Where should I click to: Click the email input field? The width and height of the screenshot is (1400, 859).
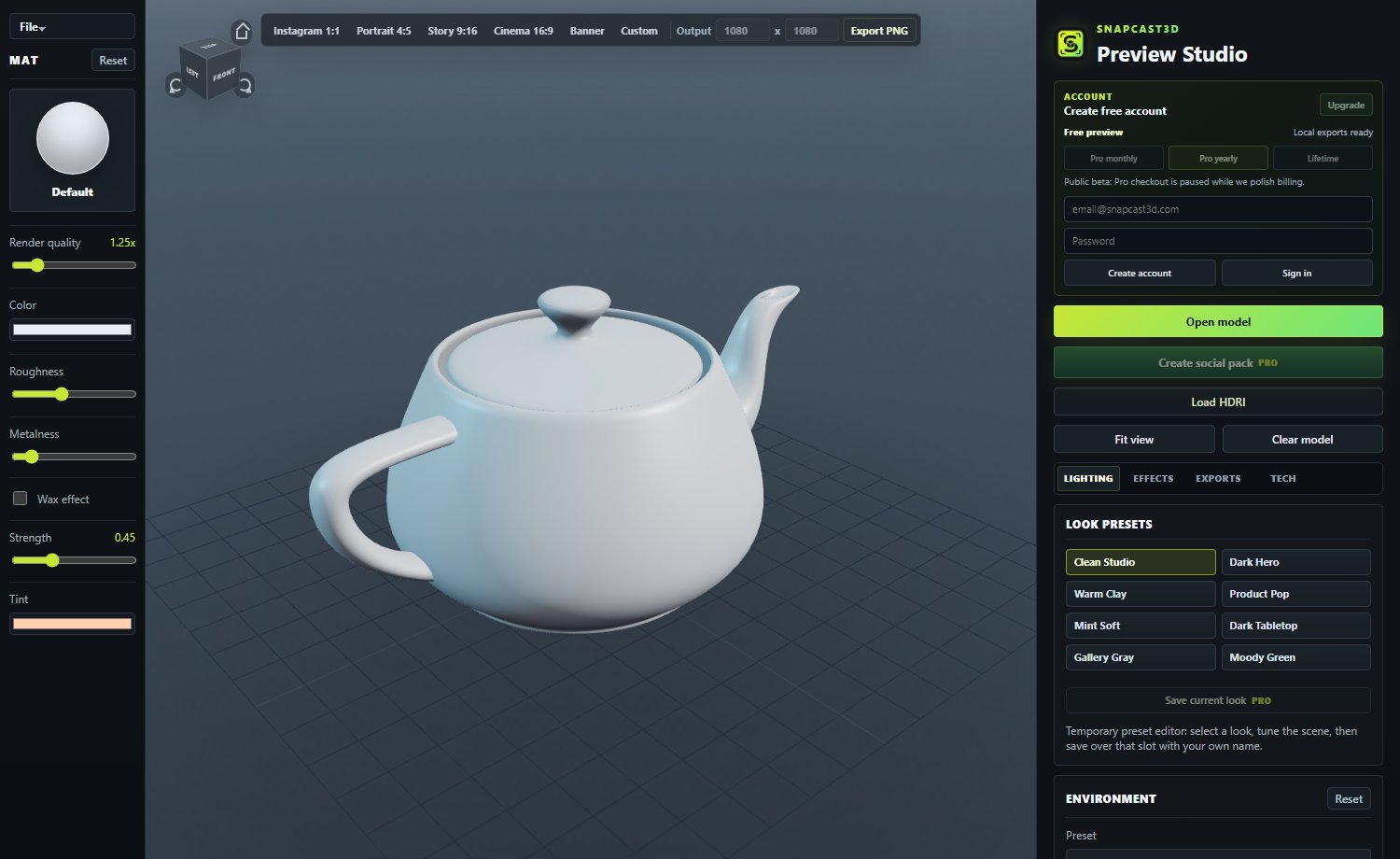tap(1218, 209)
